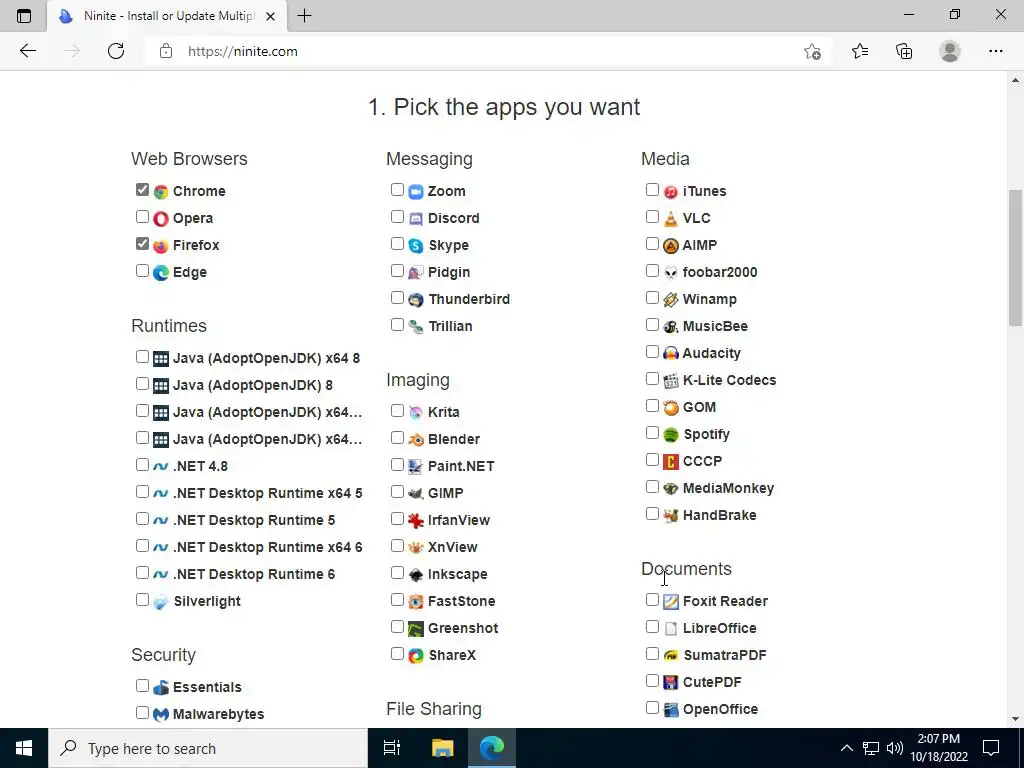This screenshot has height=768, width=1024.
Task: Open the browser profile menu
Action: (x=950, y=51)
